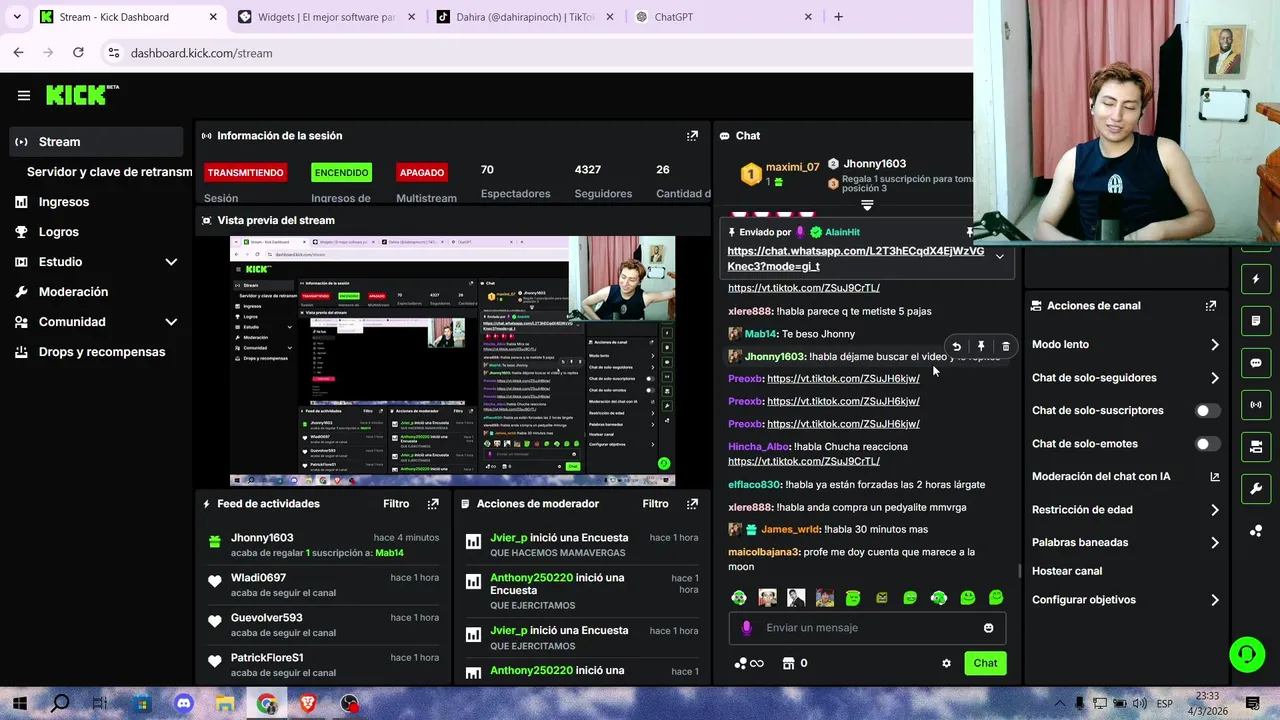Toggle Chat de solo-suscriptores switch

1208,411
